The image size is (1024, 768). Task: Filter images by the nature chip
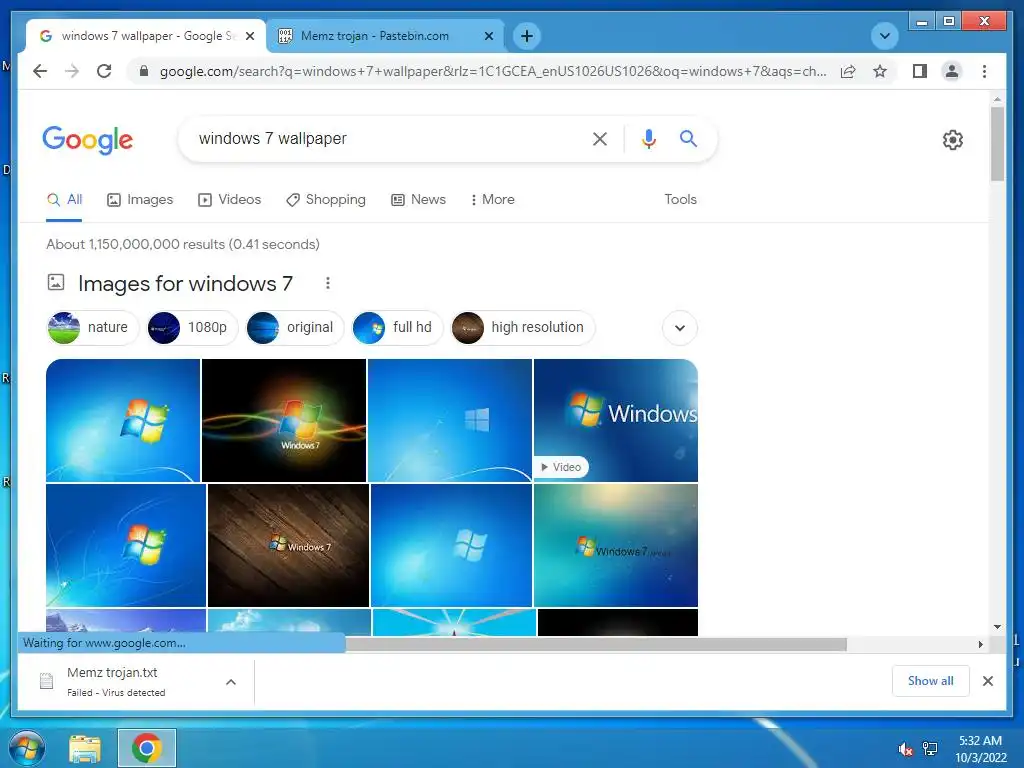(x=92, y=327)
